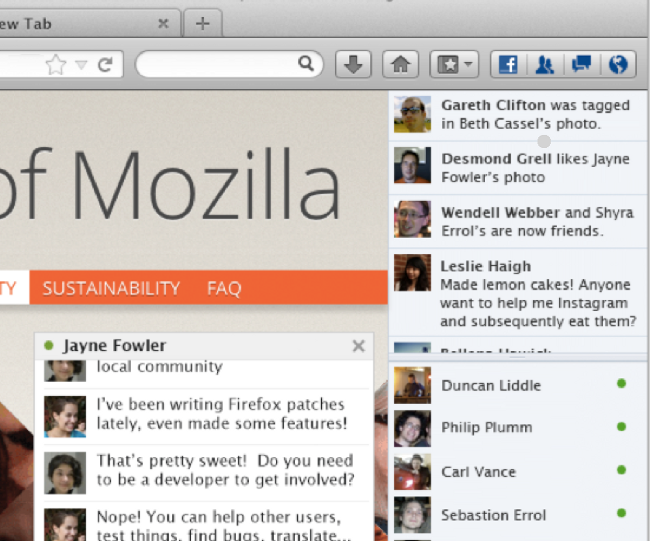Close the New Tab tab

click(163, 24)
